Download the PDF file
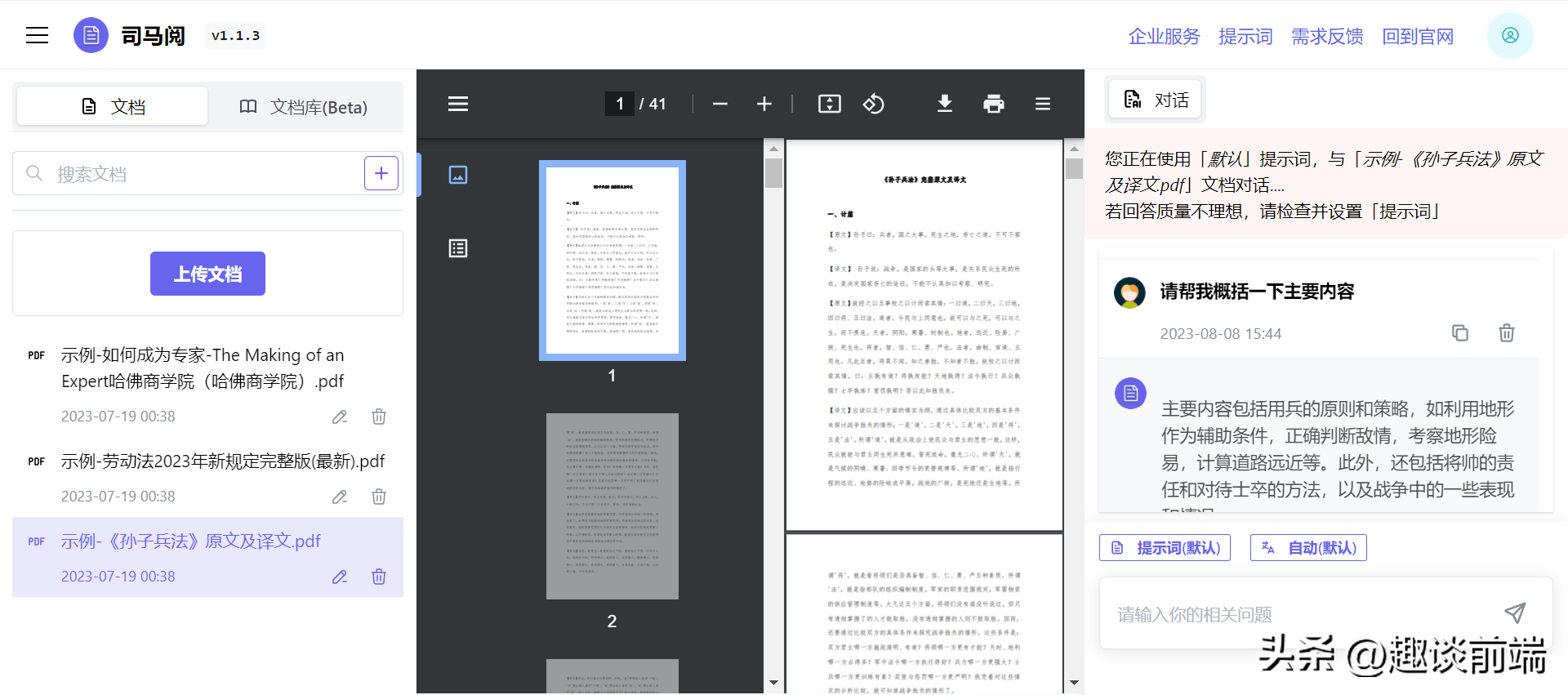Screen dimensions: 1568x695 tap(945, 104)
